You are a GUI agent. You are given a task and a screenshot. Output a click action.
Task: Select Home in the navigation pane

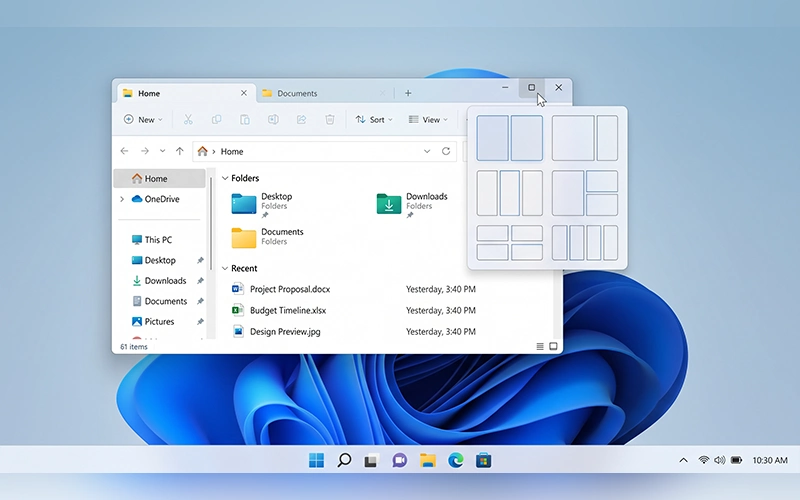(159, 179)
